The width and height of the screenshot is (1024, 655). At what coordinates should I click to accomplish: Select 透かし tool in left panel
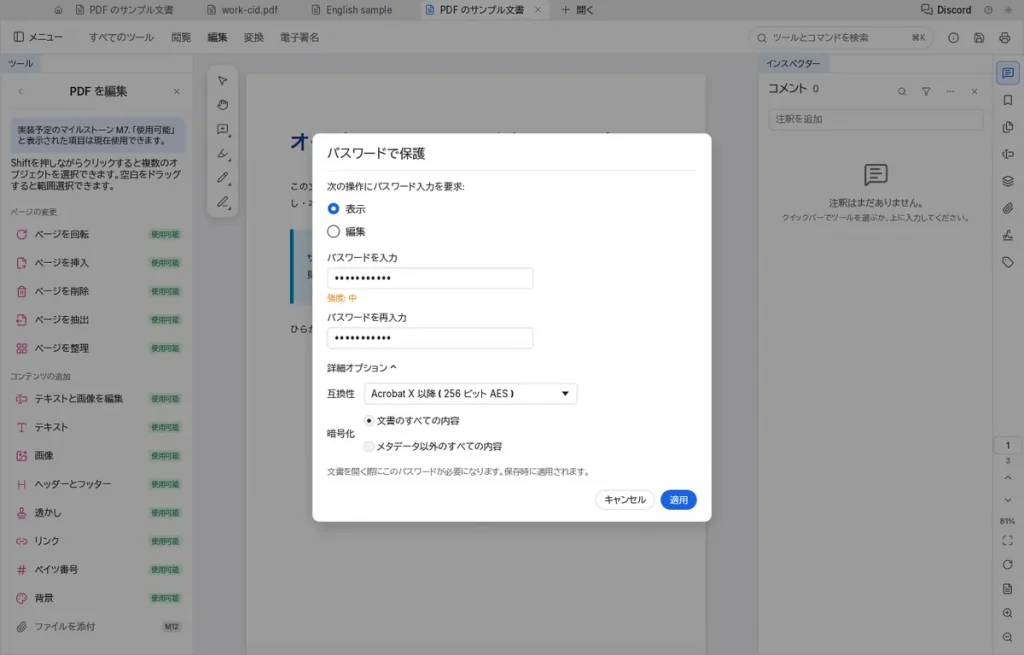(98, 513)
